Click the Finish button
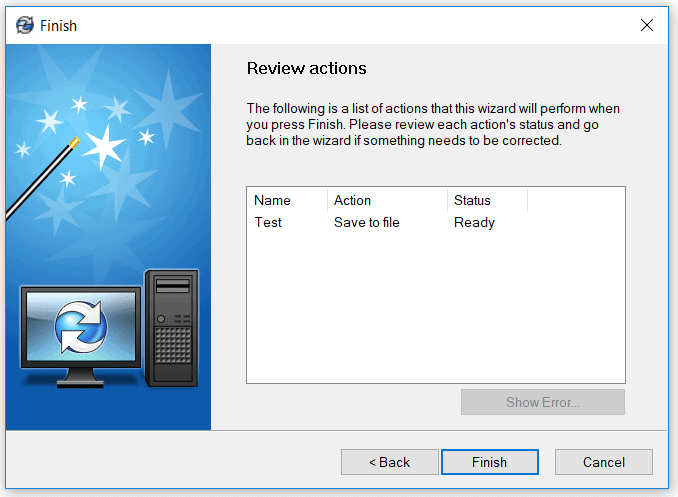 [489, 462]
